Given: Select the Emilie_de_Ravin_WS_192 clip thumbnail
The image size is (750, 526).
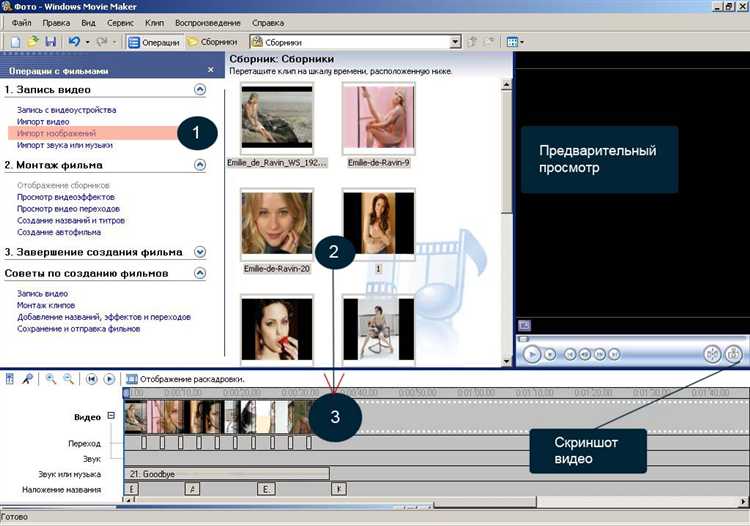Looking at the screenshot, I should (277, 118).
